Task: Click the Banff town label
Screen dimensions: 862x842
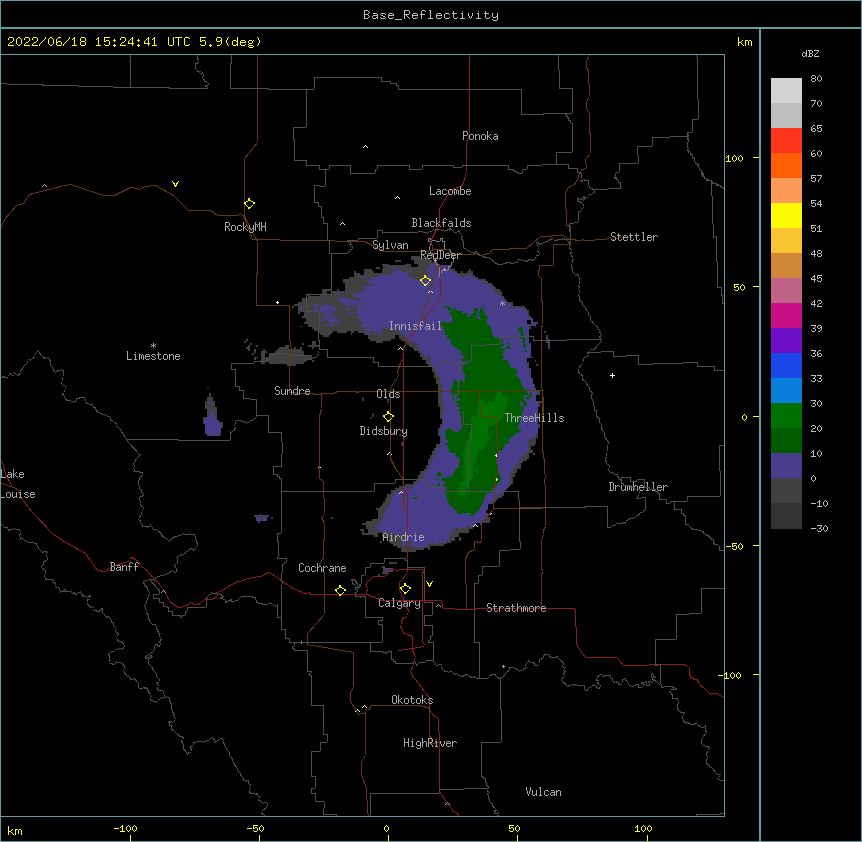Action: coord(124,567)
